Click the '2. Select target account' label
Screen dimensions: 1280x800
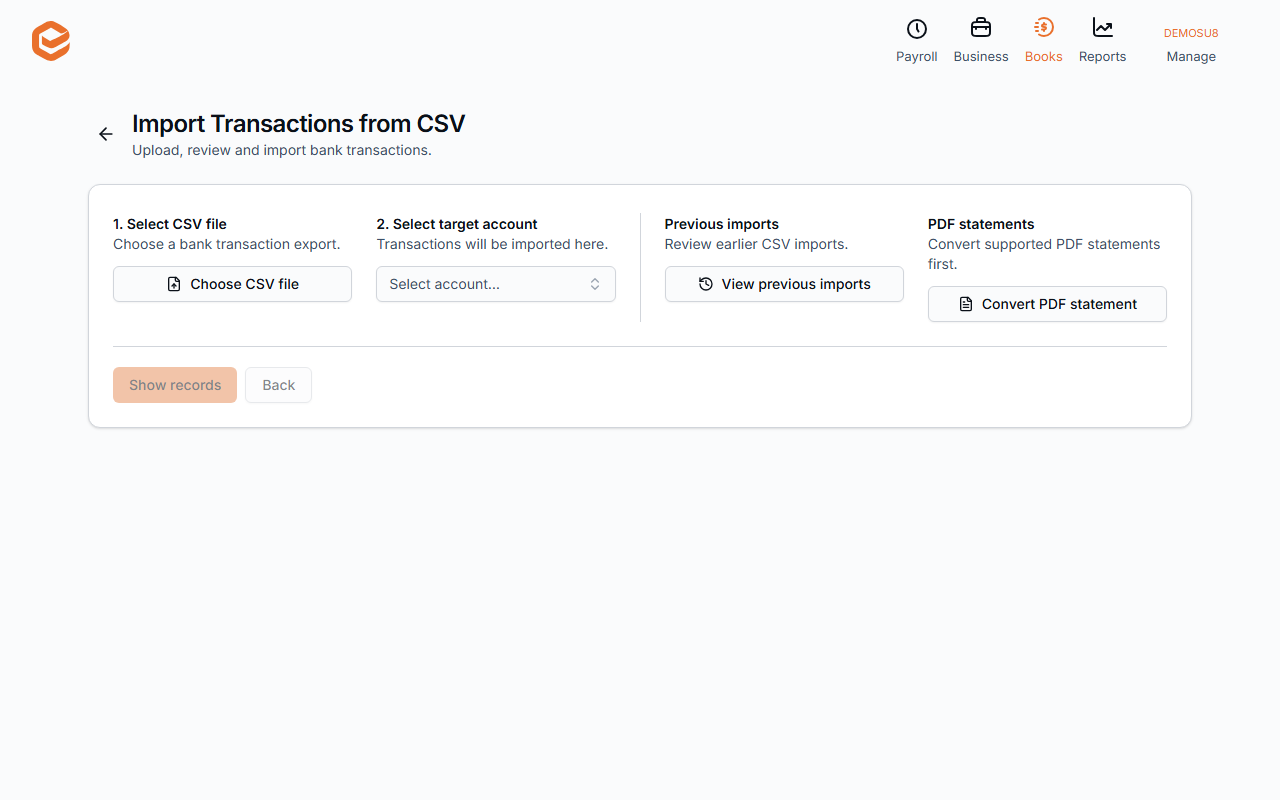[457, 224]
